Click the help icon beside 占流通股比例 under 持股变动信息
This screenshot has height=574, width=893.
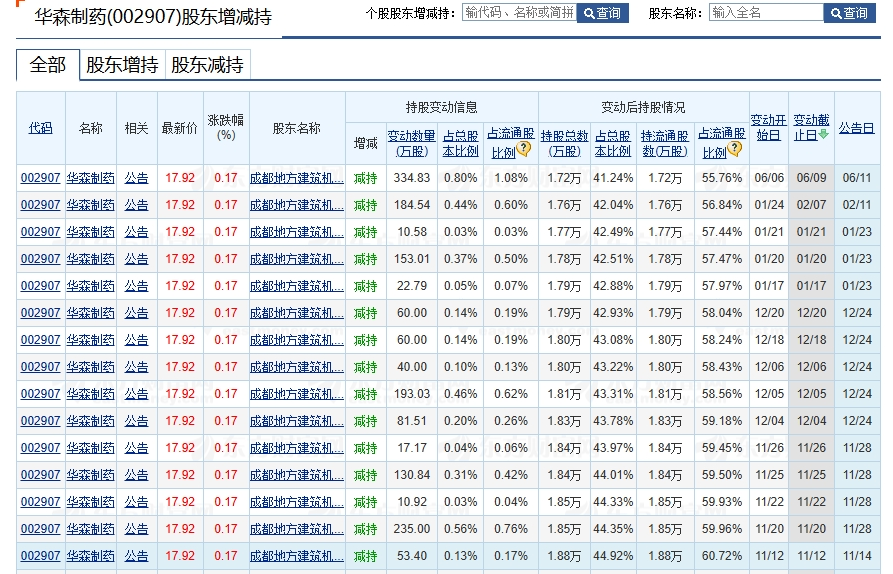[x=523, y=149]
